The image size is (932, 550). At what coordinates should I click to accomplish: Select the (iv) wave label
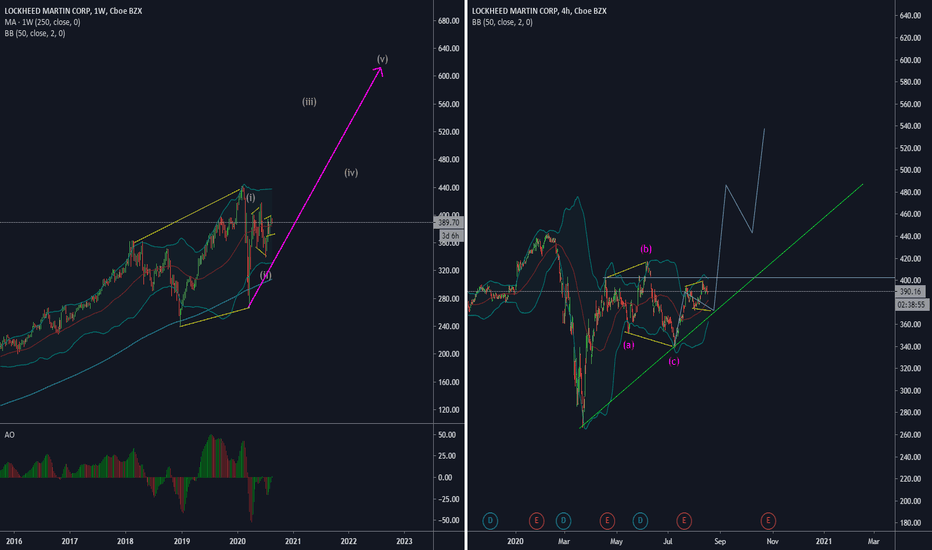351,172
